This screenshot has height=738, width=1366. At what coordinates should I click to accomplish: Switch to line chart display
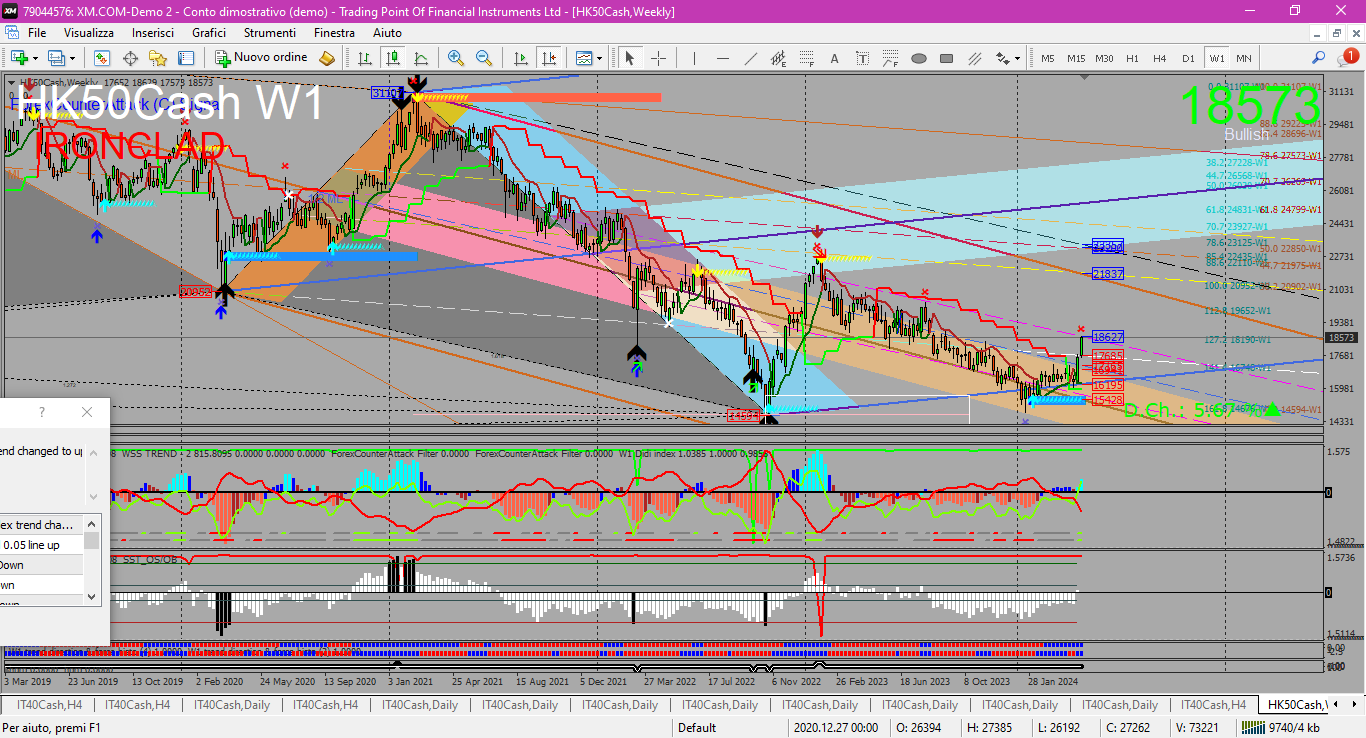pos(421,58)
